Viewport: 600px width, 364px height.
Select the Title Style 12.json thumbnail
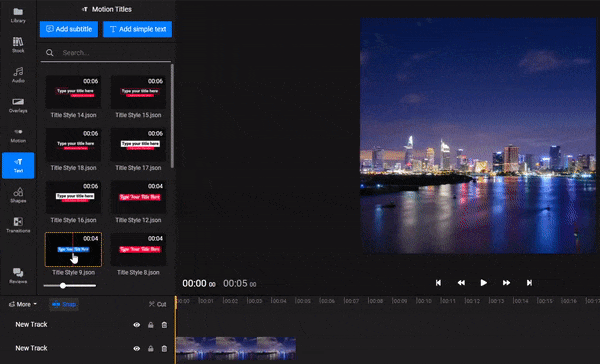coord(138,197)
